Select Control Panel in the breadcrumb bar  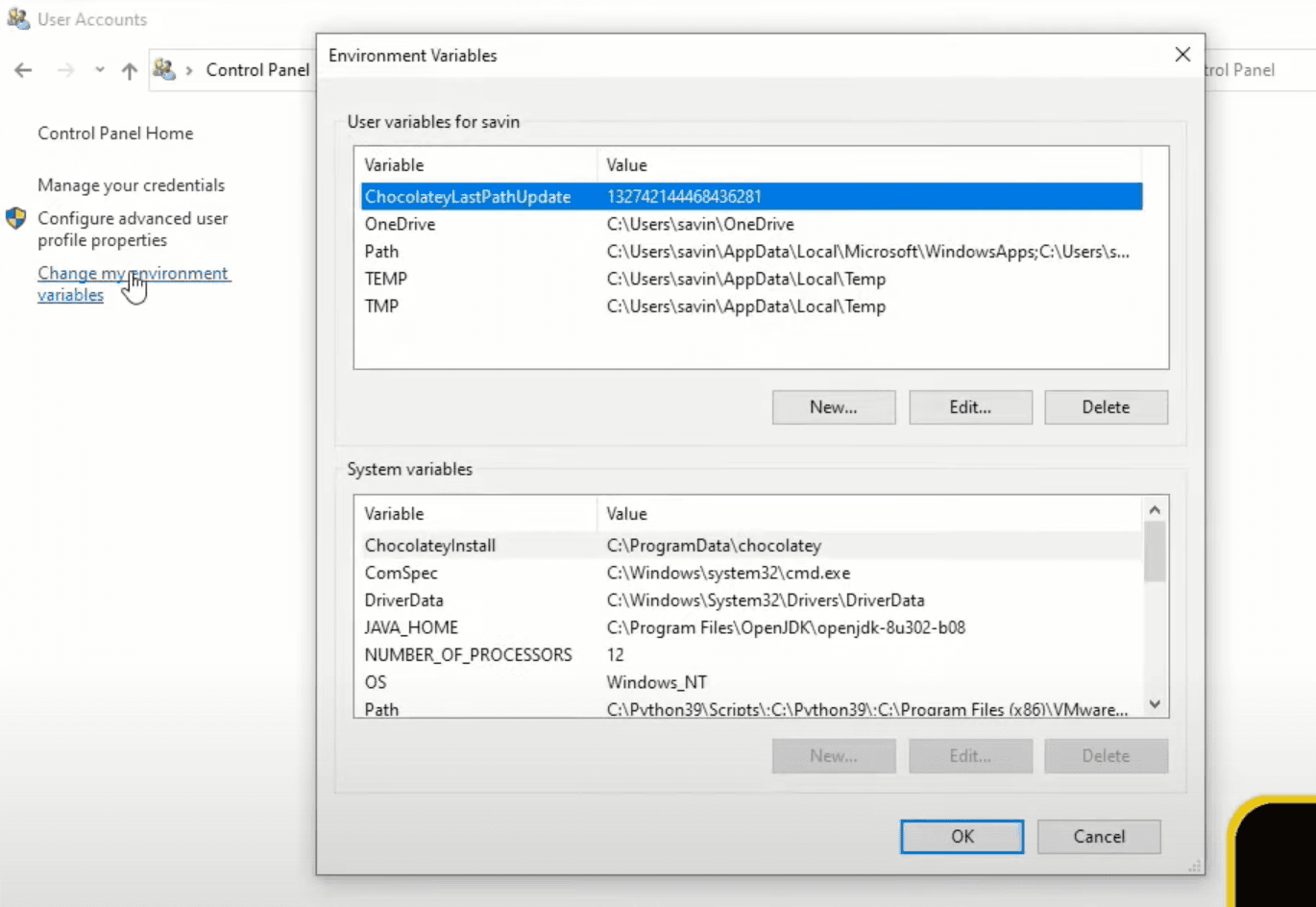pos(257,69)
